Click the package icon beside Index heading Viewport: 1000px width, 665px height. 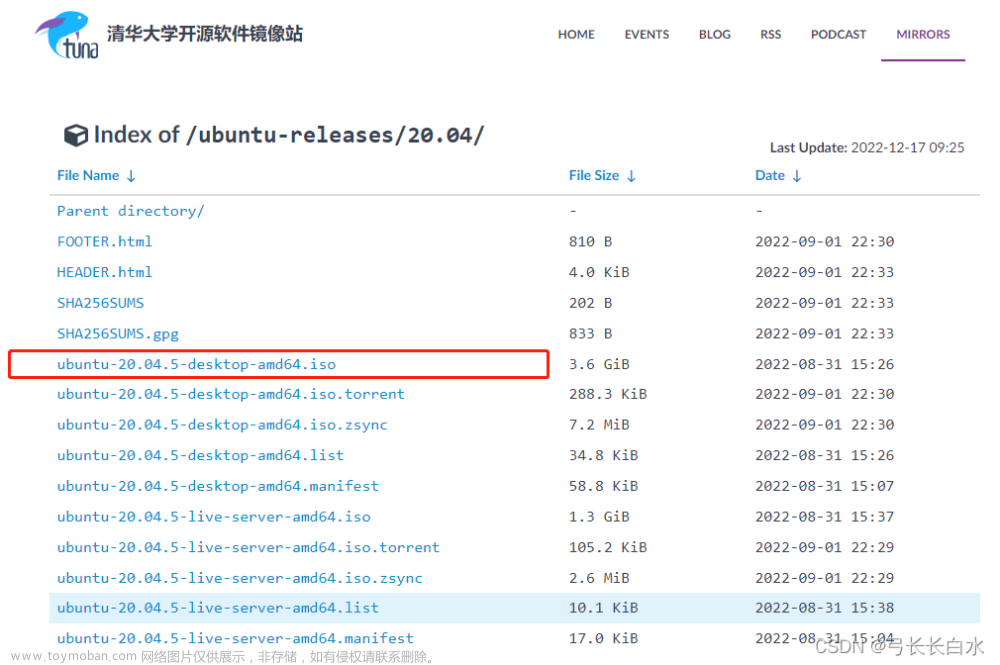click(x=77, y=134)
